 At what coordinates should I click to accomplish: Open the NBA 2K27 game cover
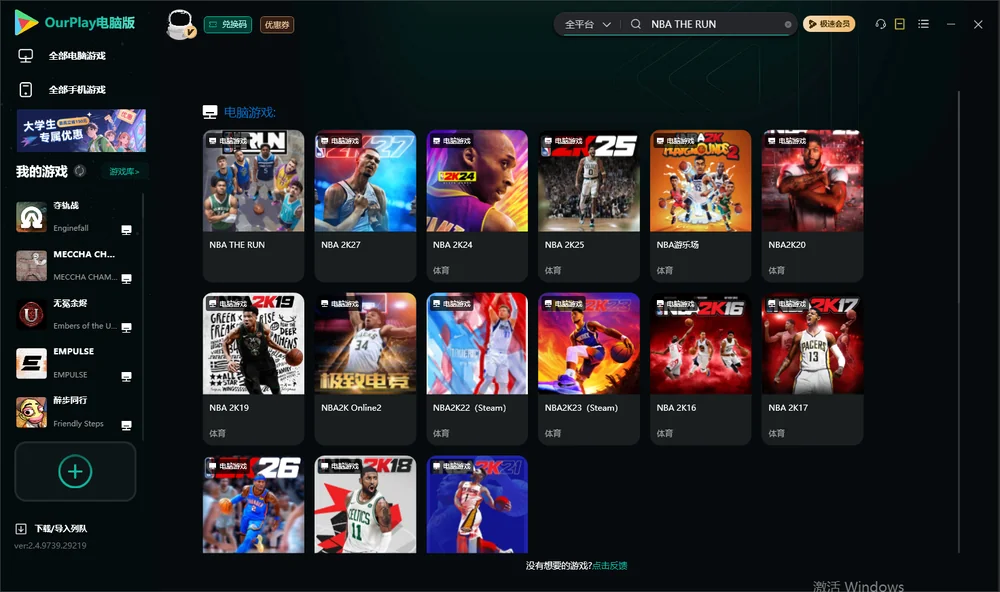[x=365, y=181]
